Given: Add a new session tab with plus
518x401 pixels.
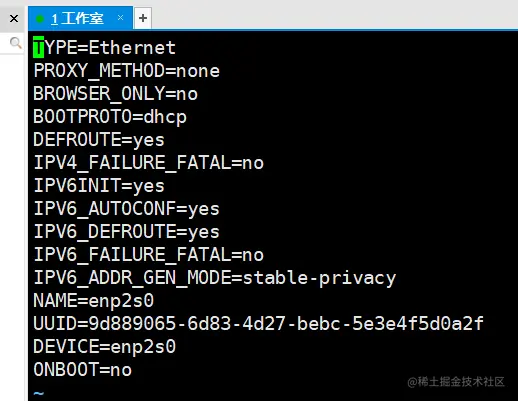Looking at the screenshot, I should click(x=143, y=18).
